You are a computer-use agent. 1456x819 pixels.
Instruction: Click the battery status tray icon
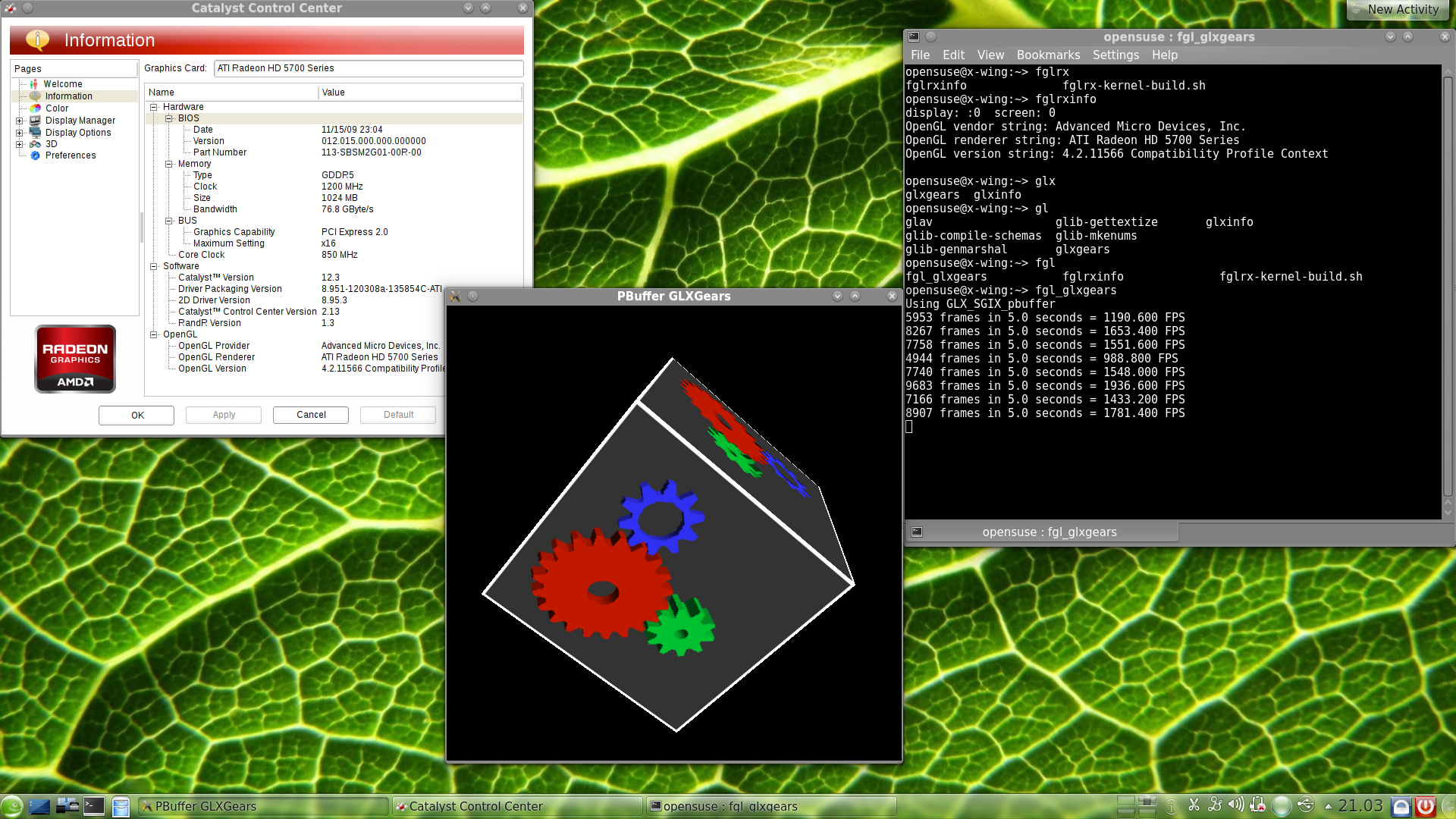click(1257, 805)
